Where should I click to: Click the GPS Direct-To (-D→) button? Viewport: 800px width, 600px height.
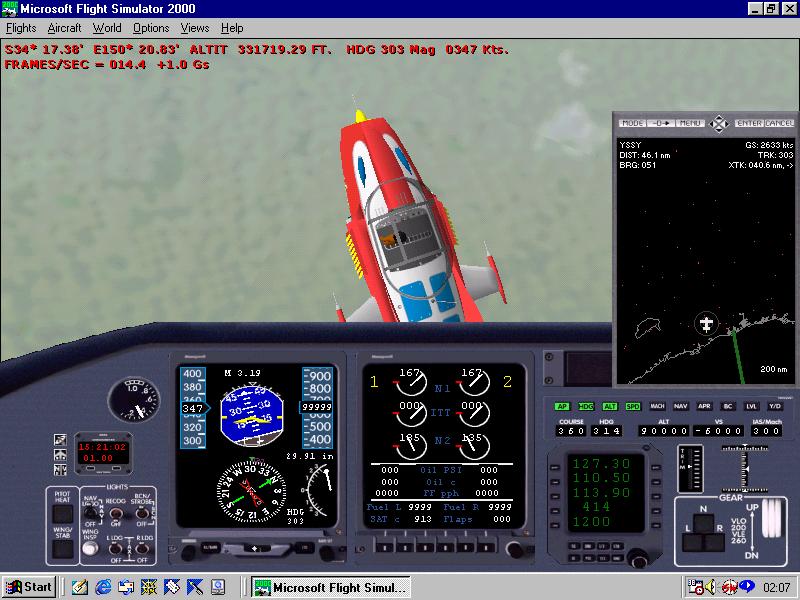[661, 123]
